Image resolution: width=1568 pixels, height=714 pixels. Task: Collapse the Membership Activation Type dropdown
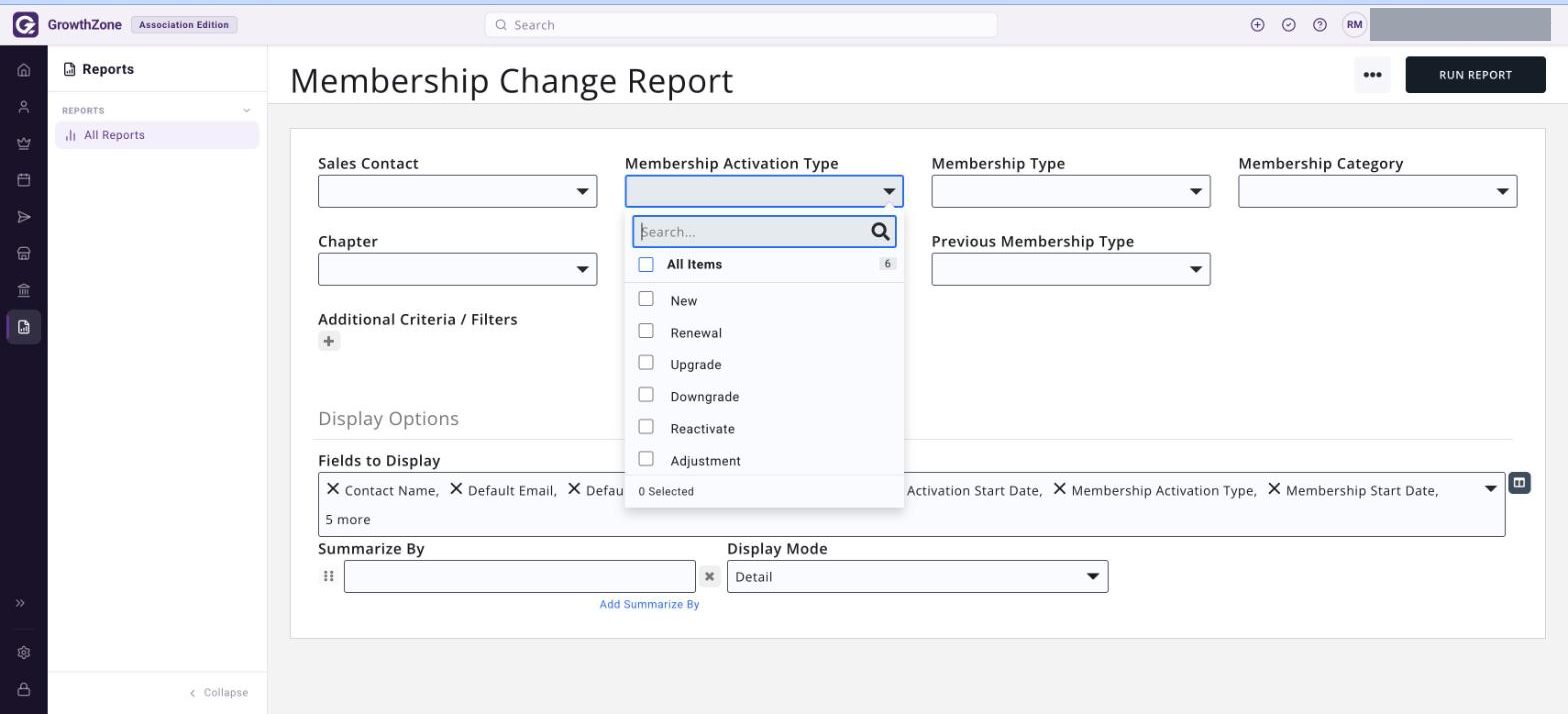pos(764,191)
